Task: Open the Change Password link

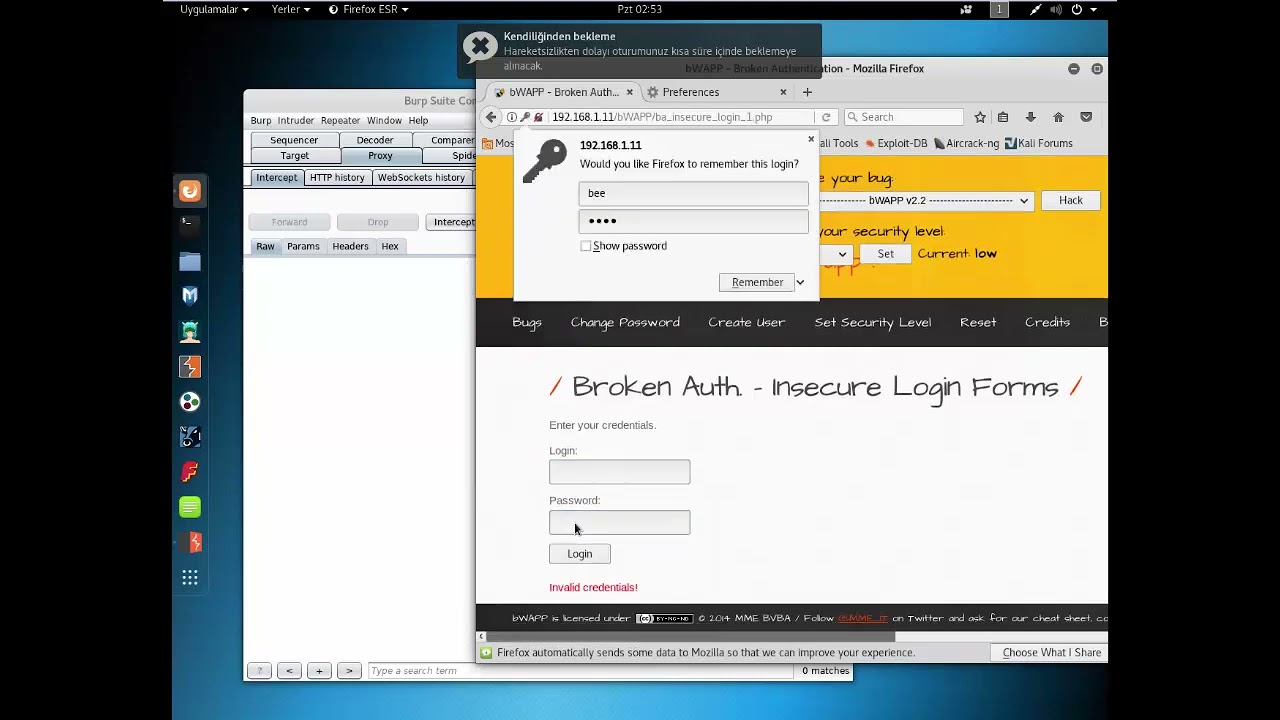Action: click(x=625, y=322)
